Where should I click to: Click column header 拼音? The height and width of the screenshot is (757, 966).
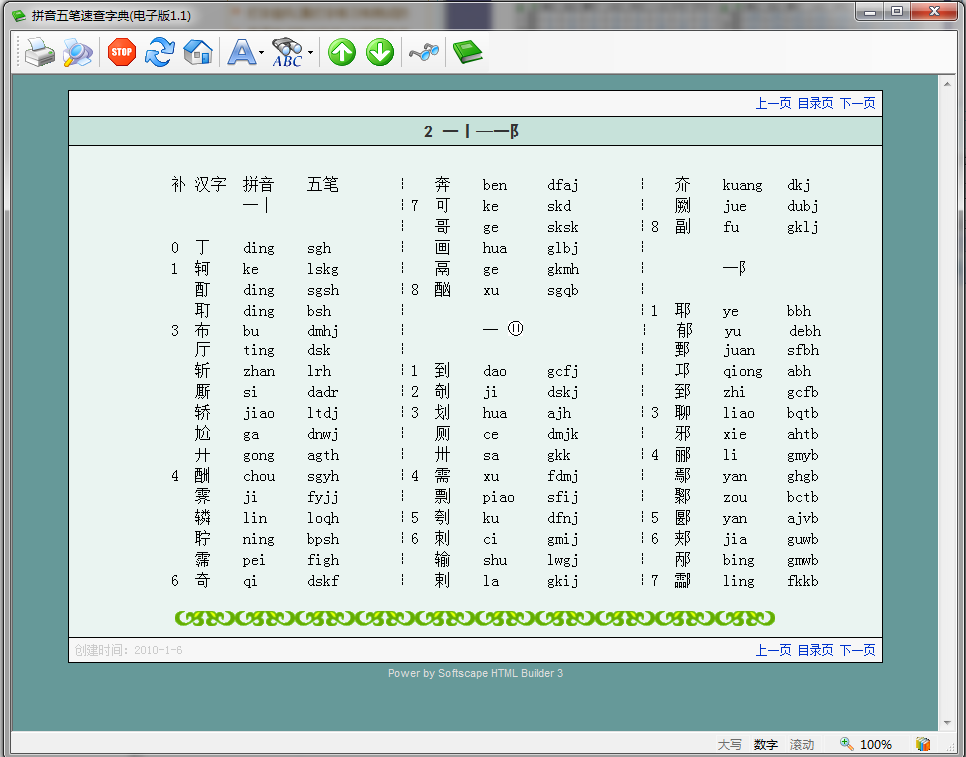point(258,184)
